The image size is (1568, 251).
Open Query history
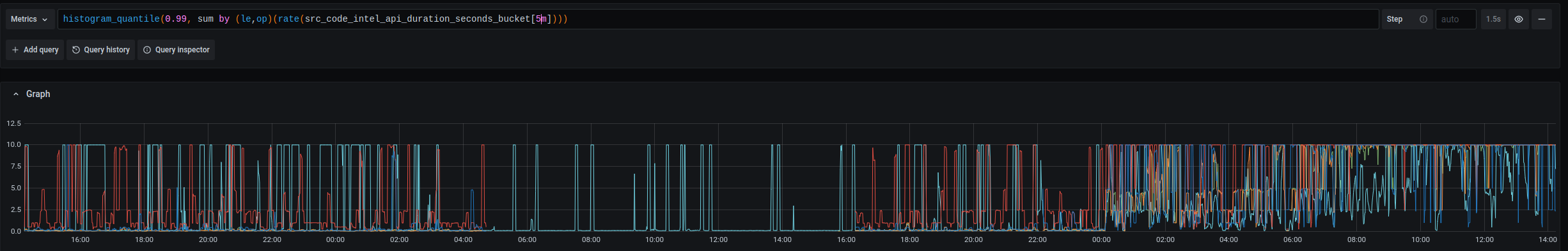point(101,50)
